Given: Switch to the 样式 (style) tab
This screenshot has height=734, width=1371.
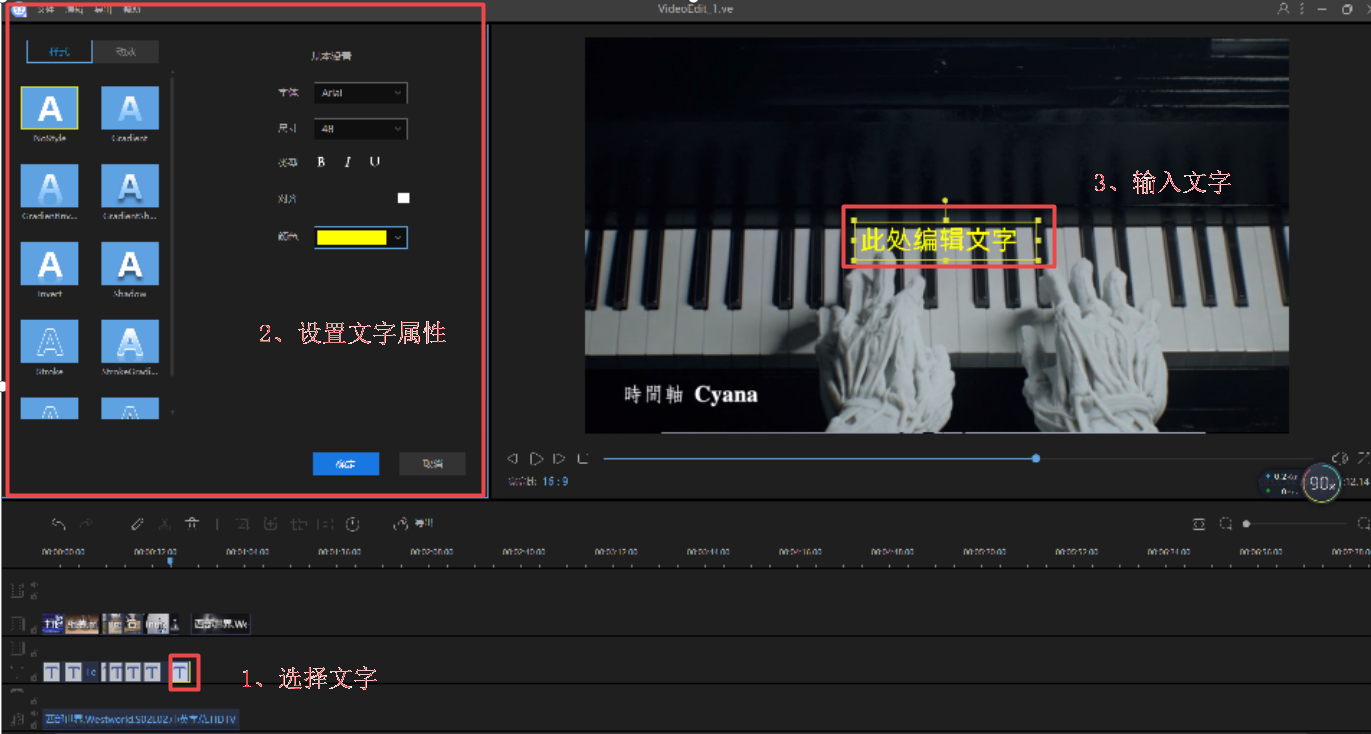Looking at the screenshot, I should (59, 52).
